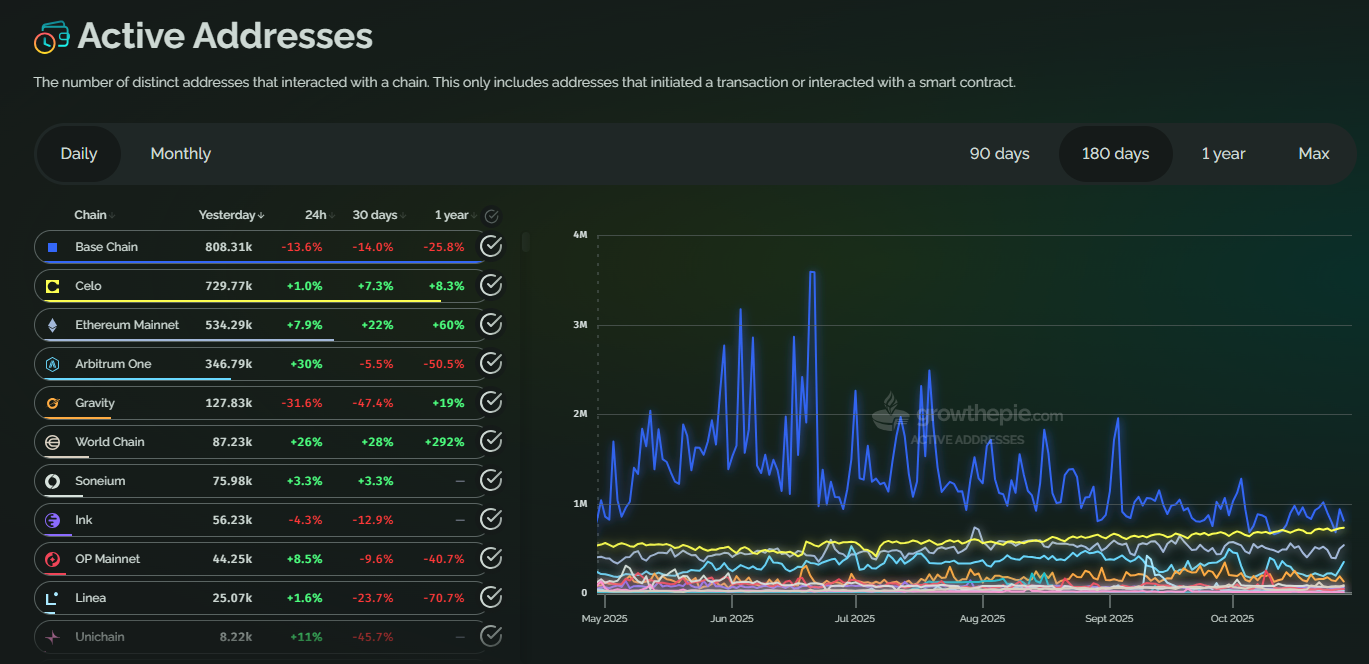Select the 90 days time range
This screenshot has width=1369, height=664.
[x=999, y=154]
